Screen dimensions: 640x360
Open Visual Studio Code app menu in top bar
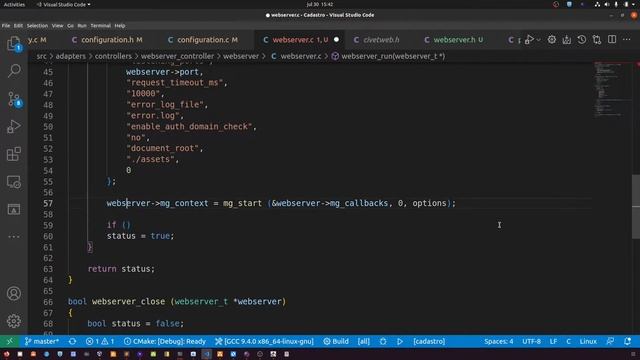click(63, 4)
